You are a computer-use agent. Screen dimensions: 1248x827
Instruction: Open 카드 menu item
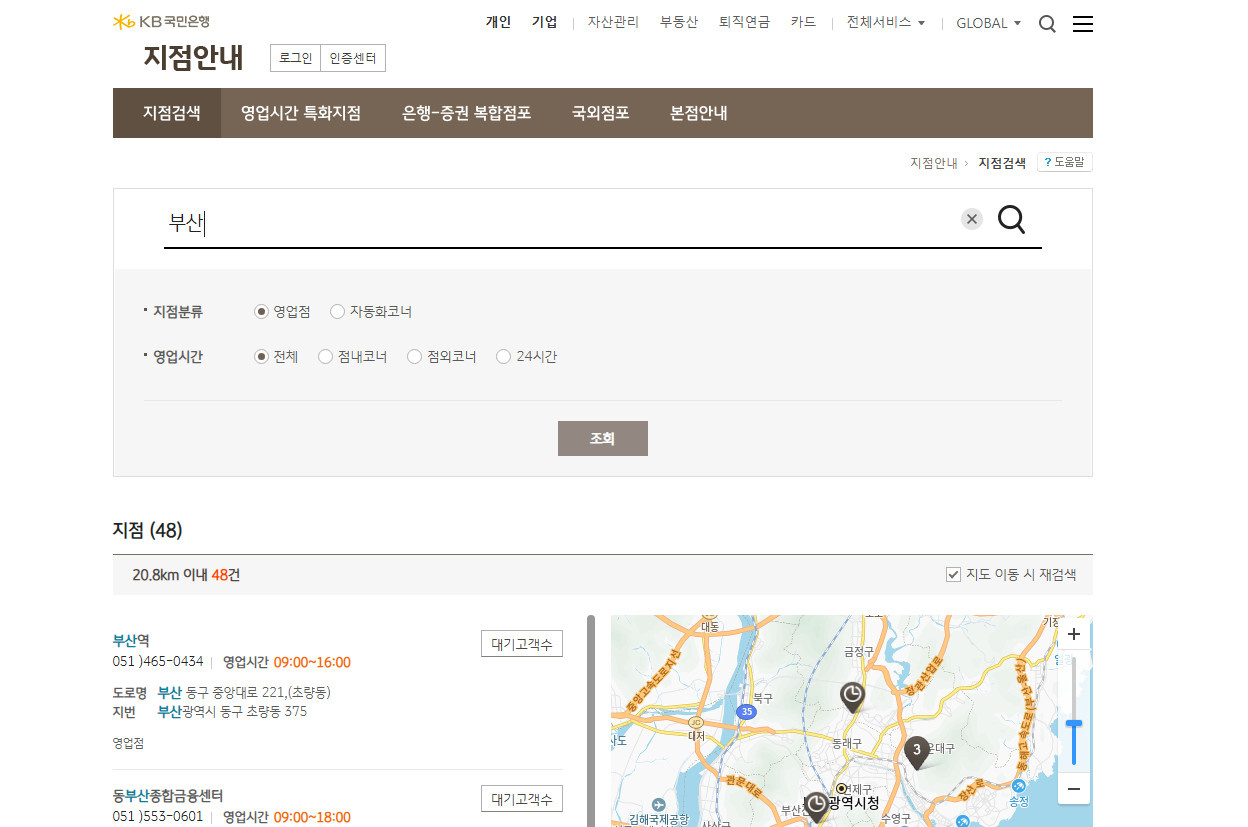[803, 22]
